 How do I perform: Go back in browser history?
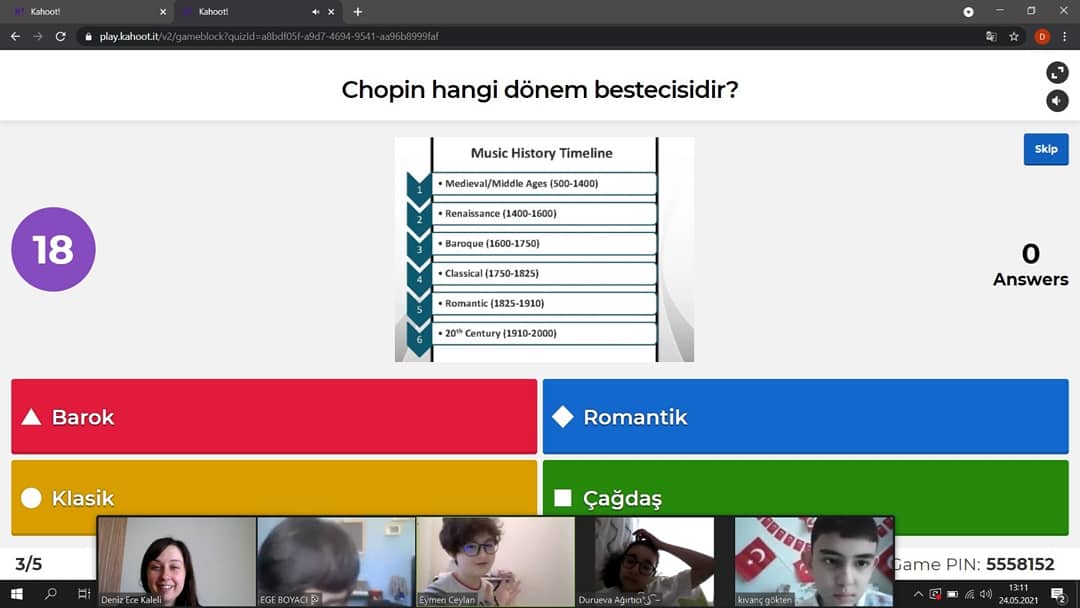click(15, 36)
